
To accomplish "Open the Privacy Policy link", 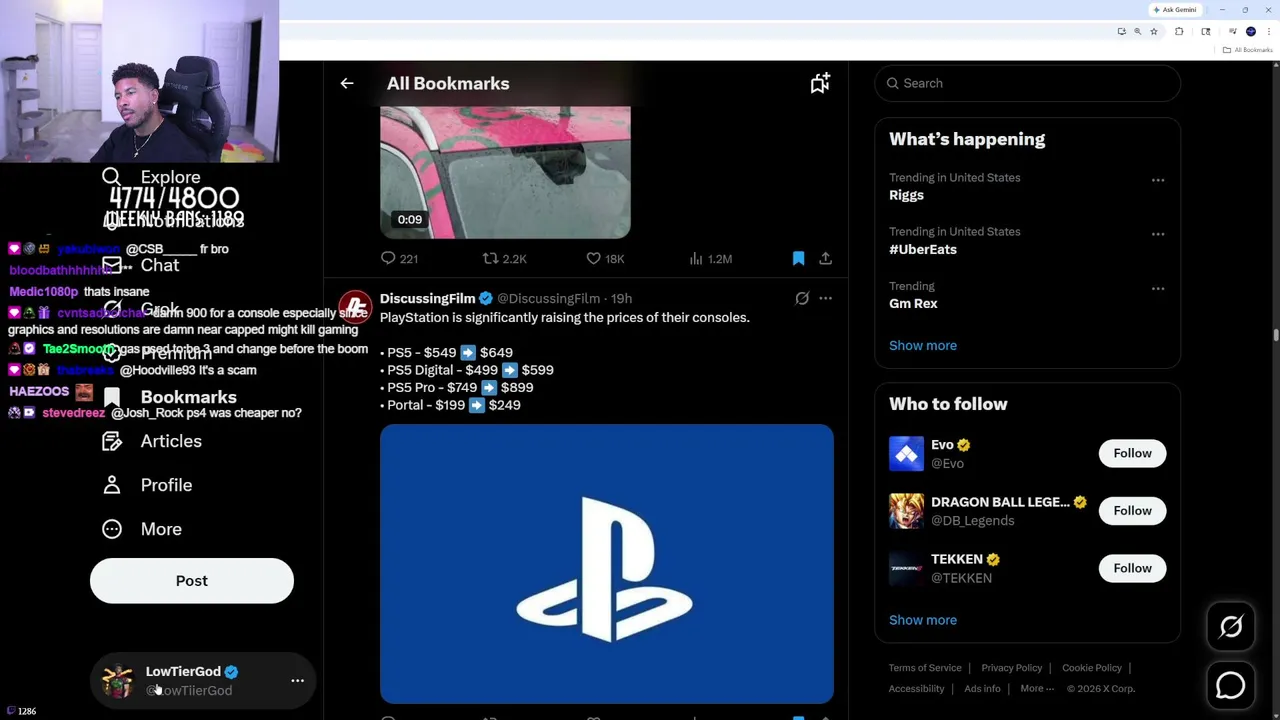I will [x=1011, y=668].
